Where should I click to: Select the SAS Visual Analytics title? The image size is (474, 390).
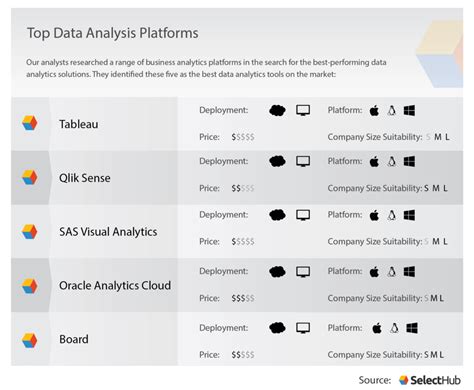click(x=108, y=232)
